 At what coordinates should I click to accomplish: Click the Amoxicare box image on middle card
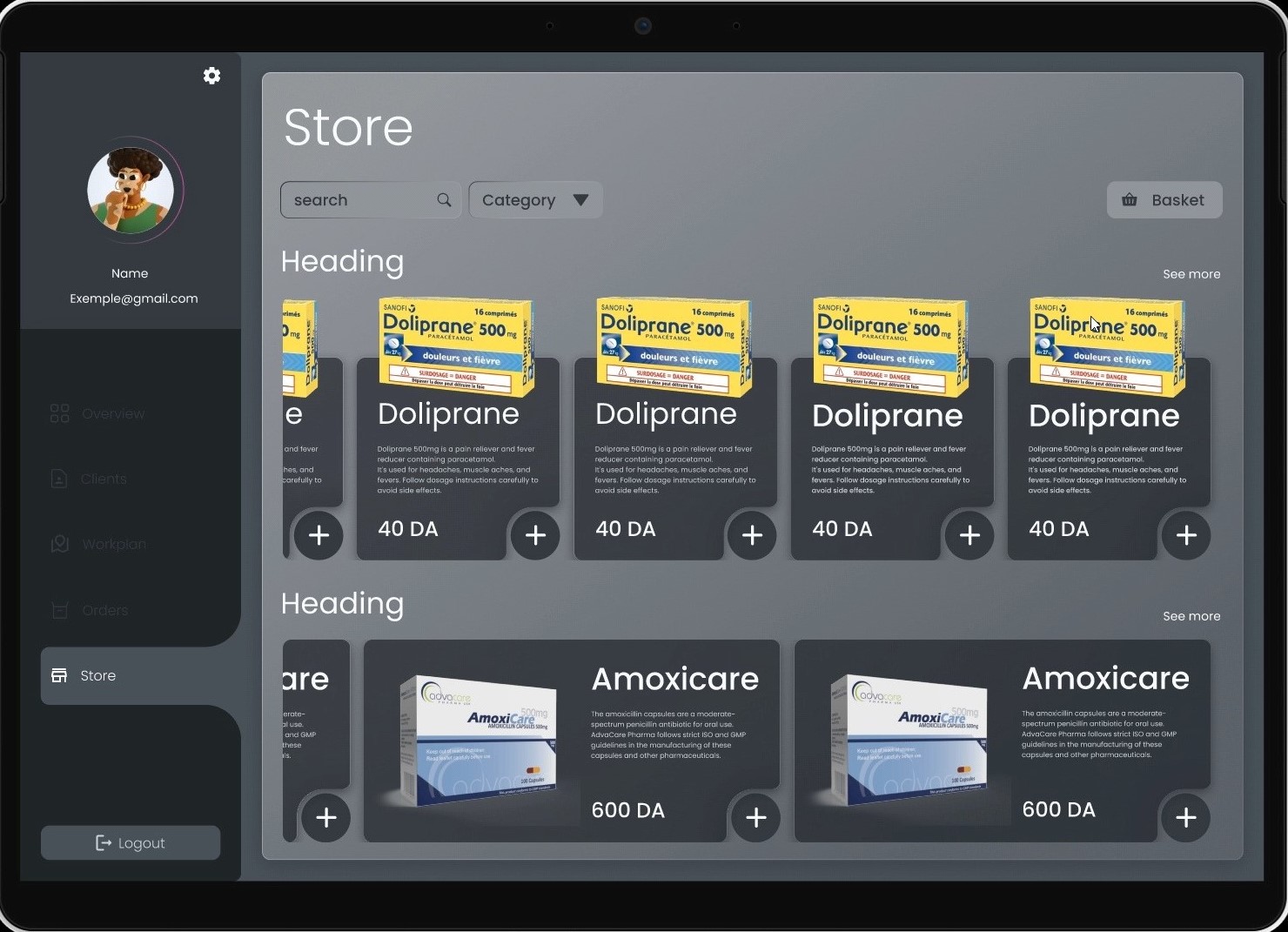(479, 740)
